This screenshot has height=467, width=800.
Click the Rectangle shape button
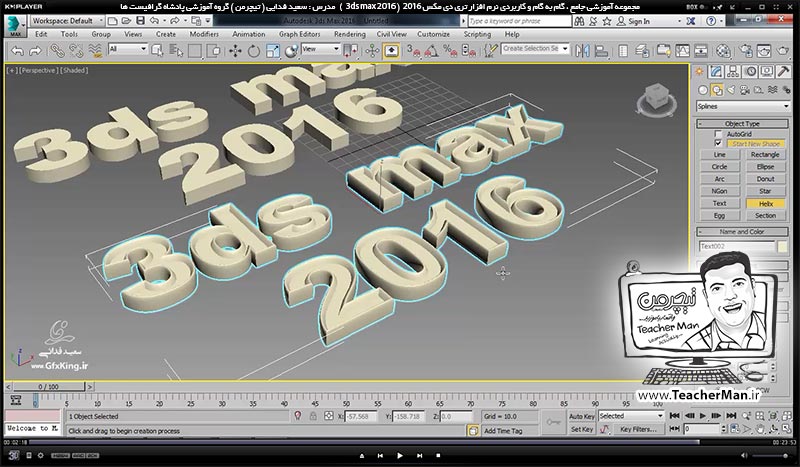click(x=765, y=155)
